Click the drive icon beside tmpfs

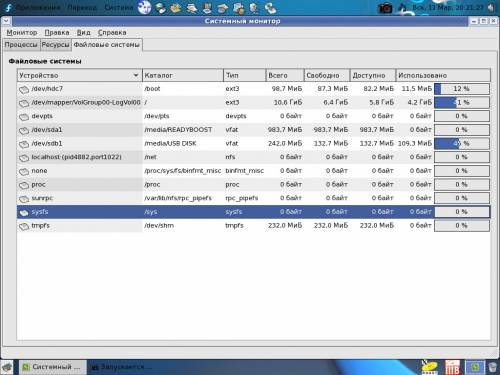click(24, 226)
